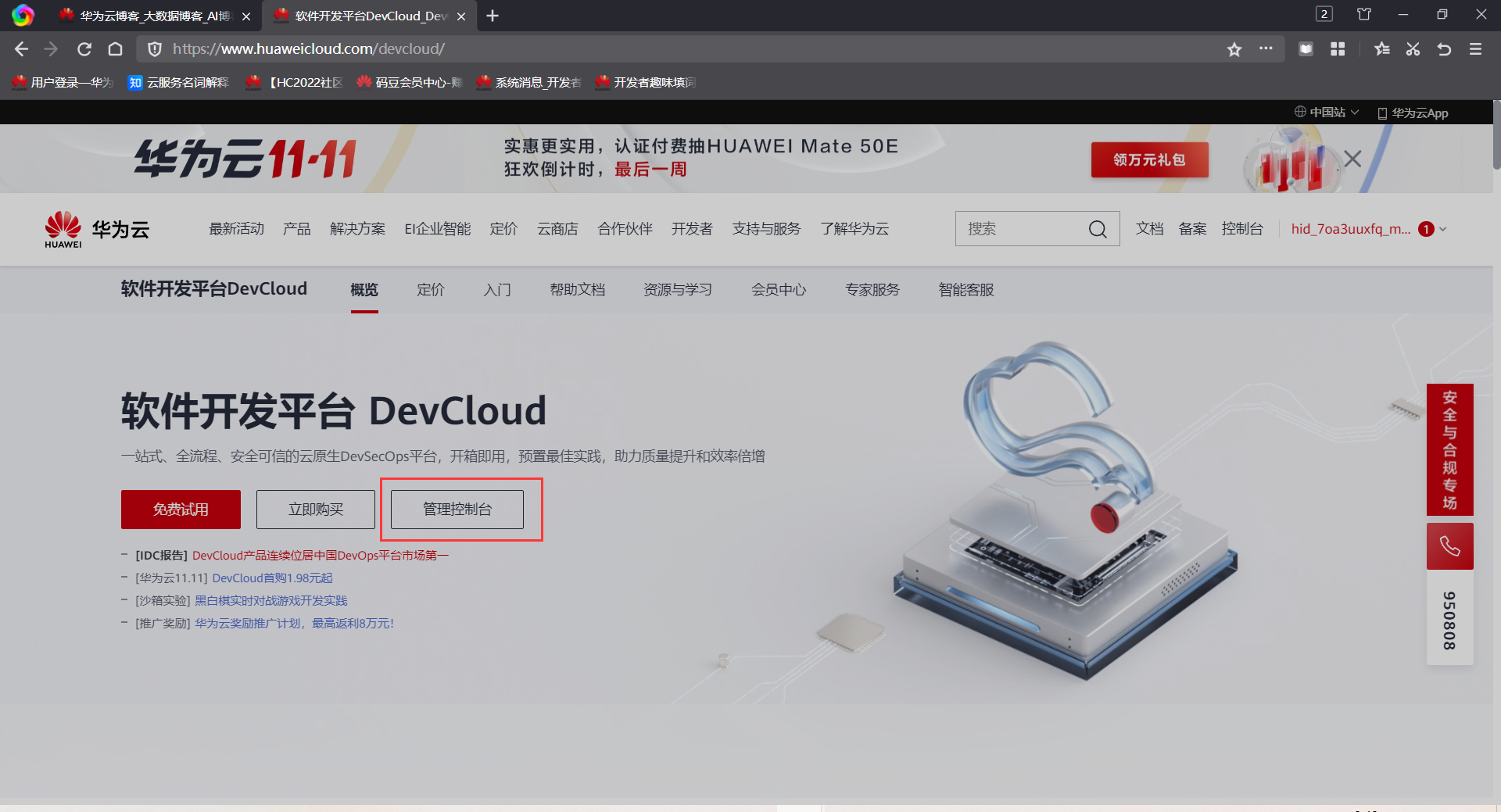Open the 控制台 link in header
The height and width of the screenshot is (812, 1501).
(x=1242, y=229)
